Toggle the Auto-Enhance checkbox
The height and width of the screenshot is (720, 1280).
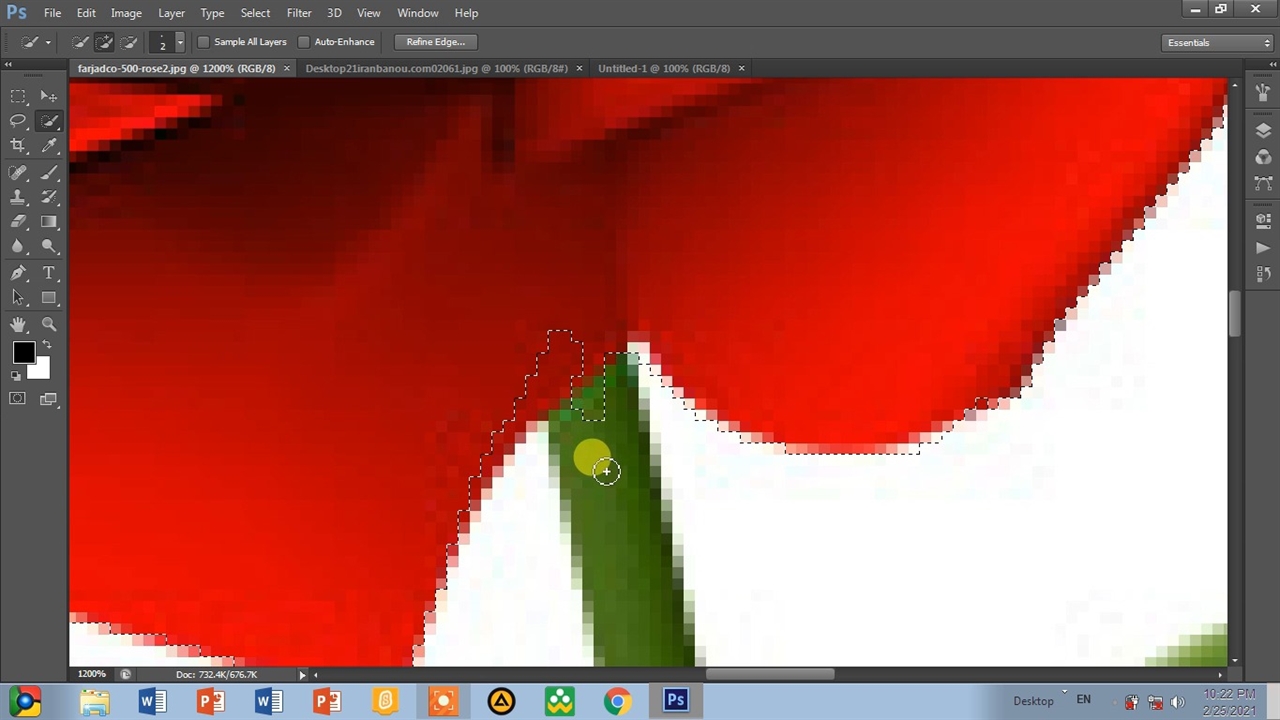[x=304, y=42]
